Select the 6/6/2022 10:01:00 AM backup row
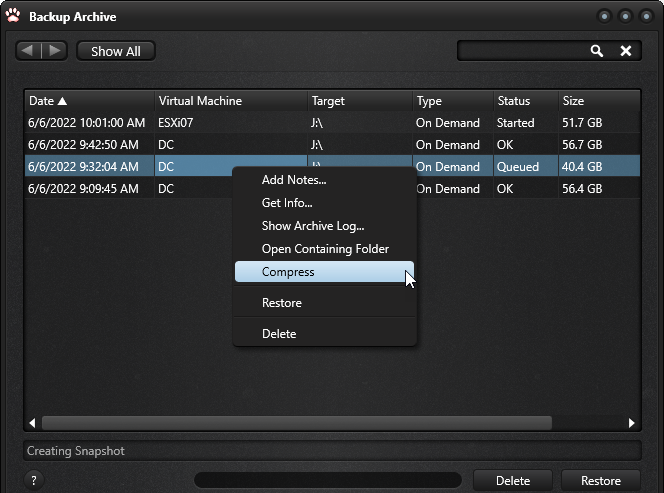This screenshot has width=664, height=493. click(x=332, y=122)
